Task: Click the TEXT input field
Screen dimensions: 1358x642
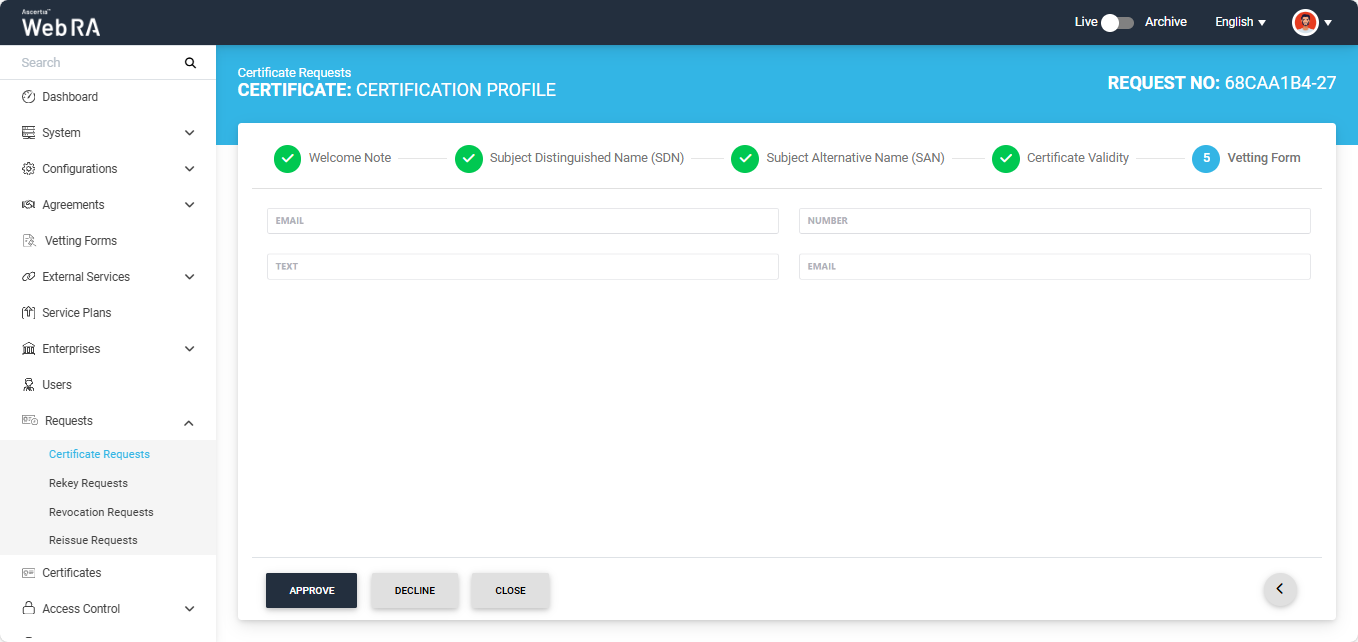Action: coord(522,267)
